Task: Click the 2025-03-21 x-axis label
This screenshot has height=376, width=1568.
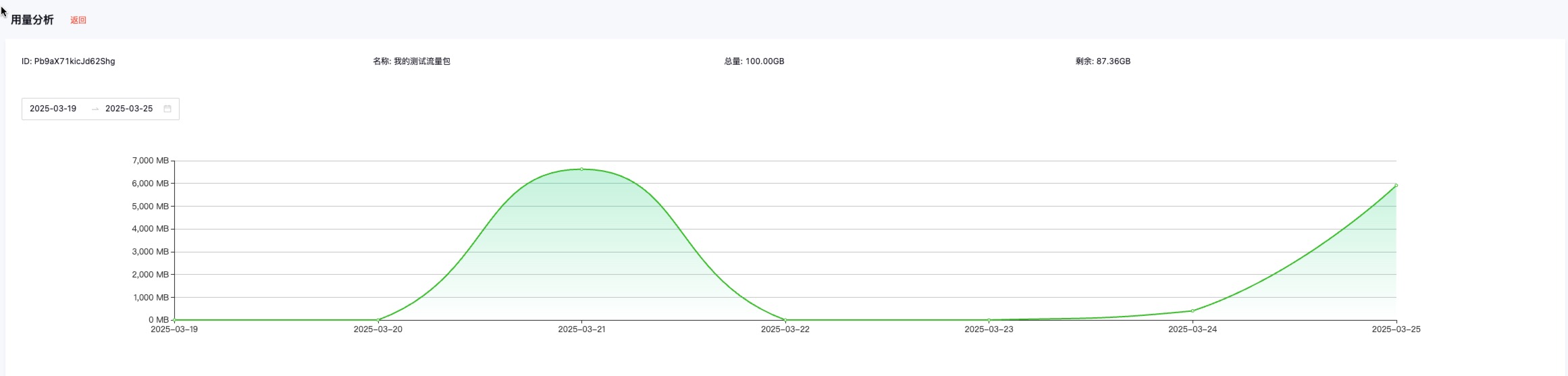Action: (581, 329)
